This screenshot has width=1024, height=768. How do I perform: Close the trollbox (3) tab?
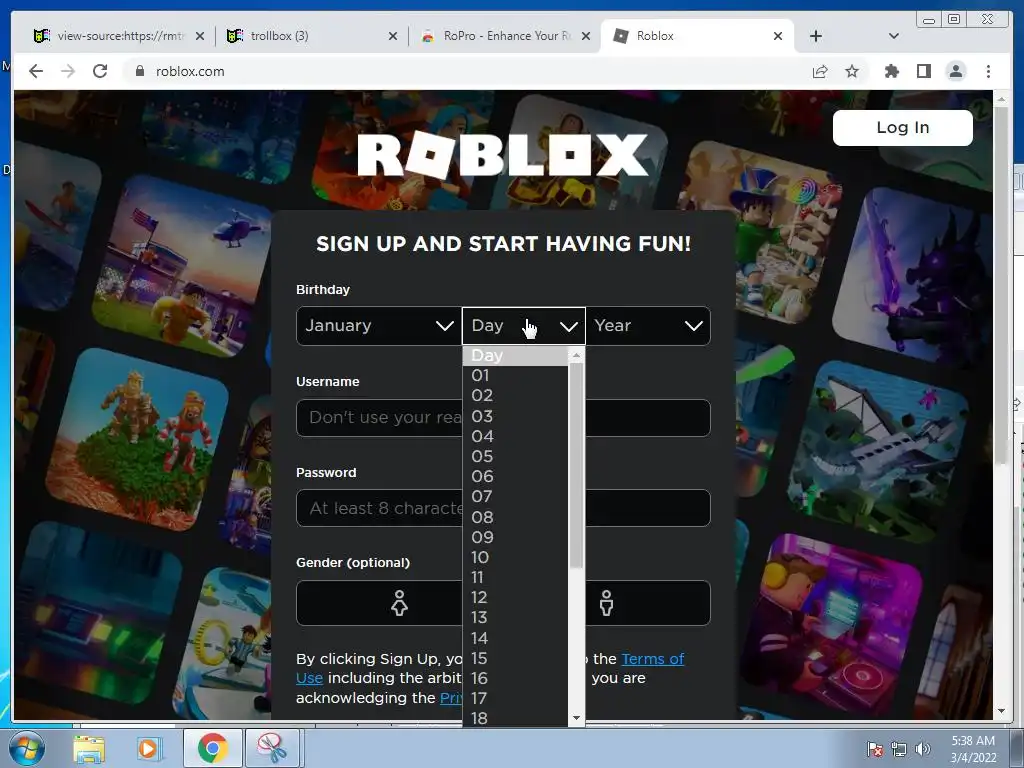(392, 36)
